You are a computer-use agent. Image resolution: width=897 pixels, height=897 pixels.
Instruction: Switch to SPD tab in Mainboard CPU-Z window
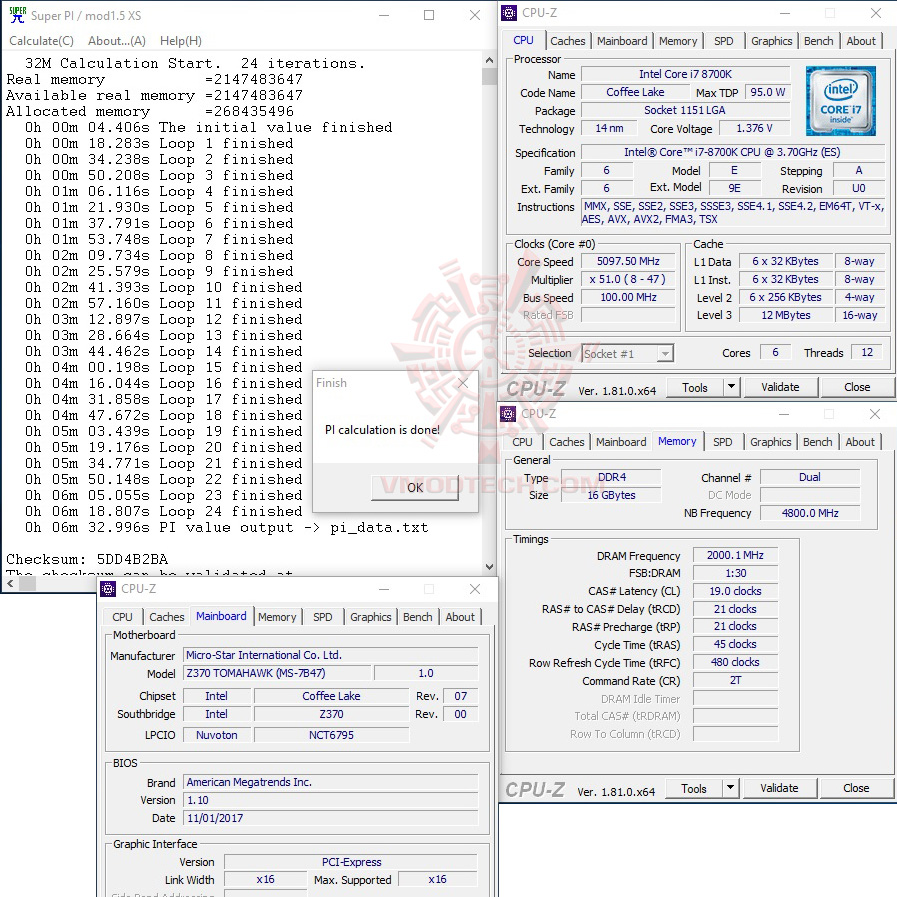coord(323,617)
